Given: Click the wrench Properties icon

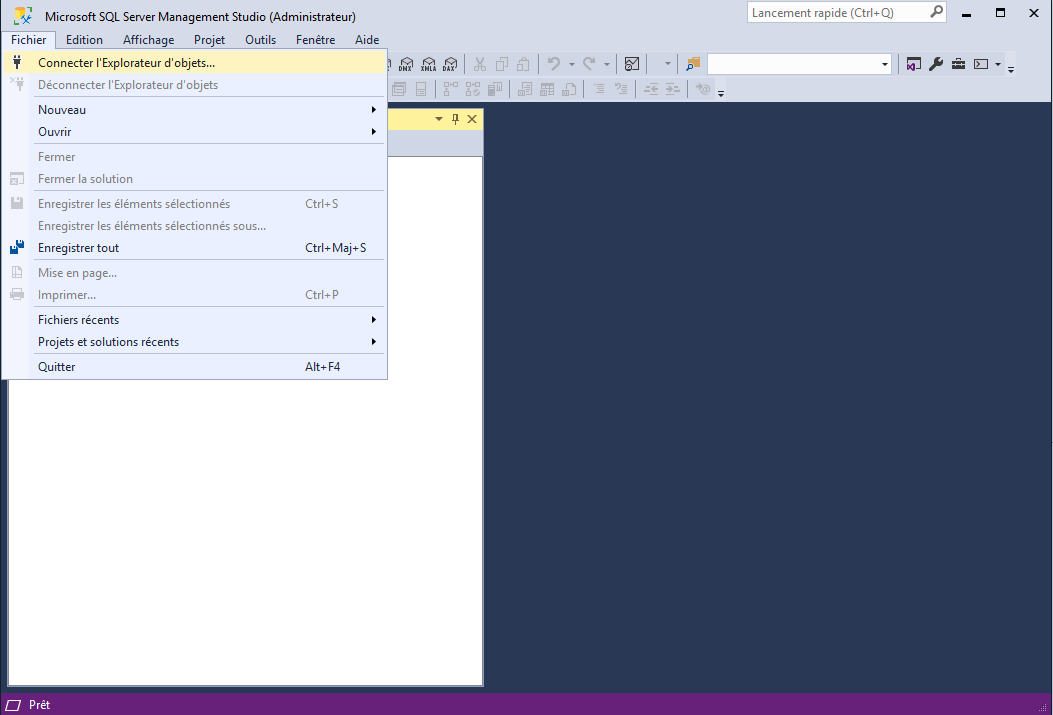Looking at the screenshot, I should (936, 64).
